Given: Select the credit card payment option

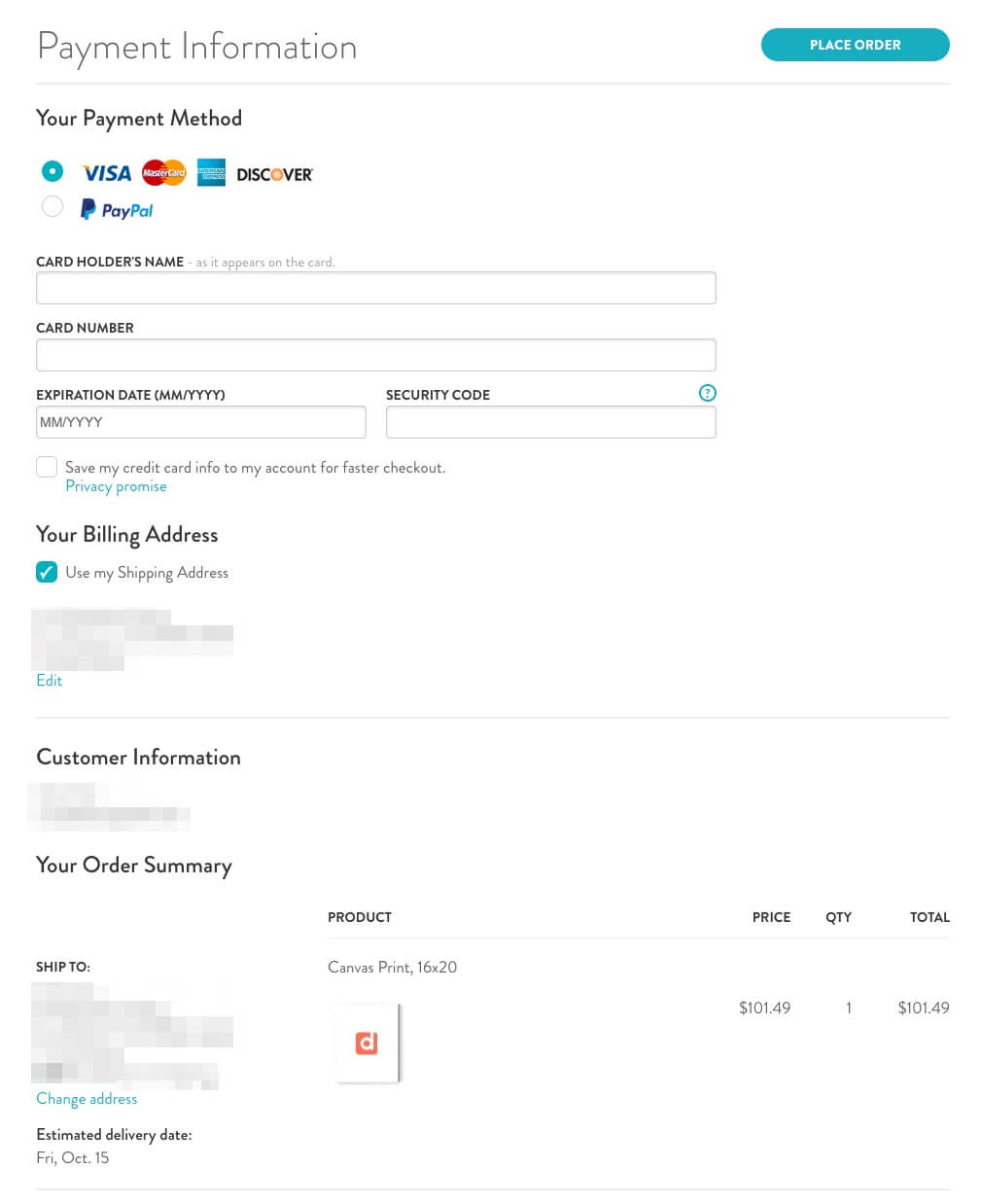Looking at the screenshot, I should (52, 170).
